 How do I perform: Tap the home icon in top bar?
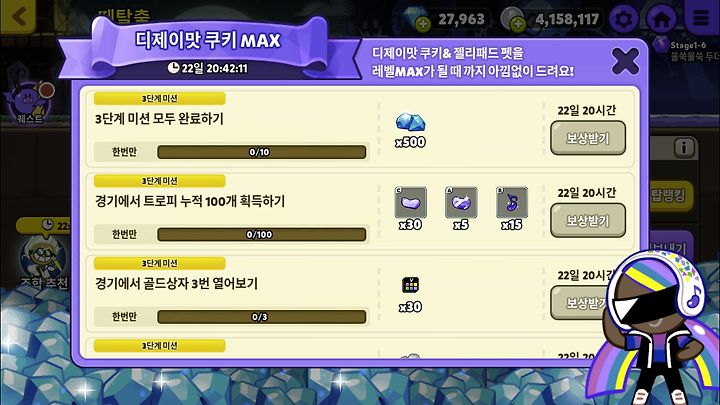coord(661,19)
